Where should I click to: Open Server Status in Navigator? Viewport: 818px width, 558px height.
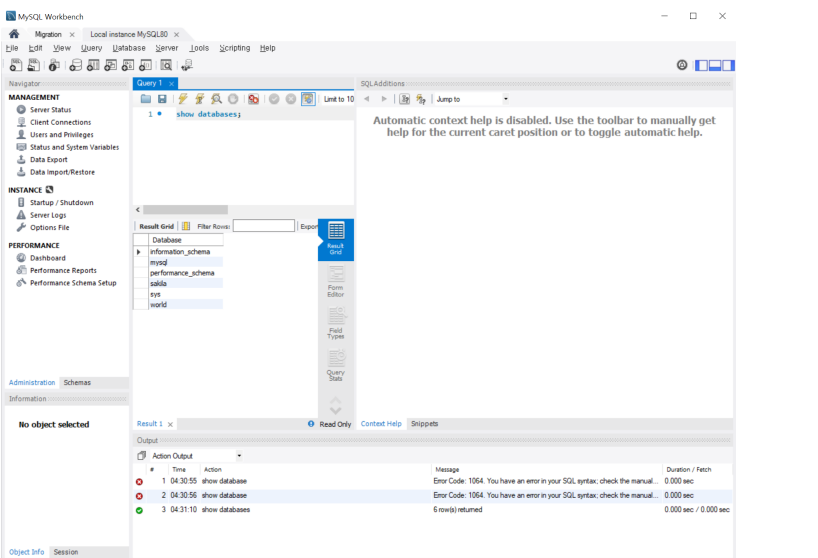[x=50, y=110]
